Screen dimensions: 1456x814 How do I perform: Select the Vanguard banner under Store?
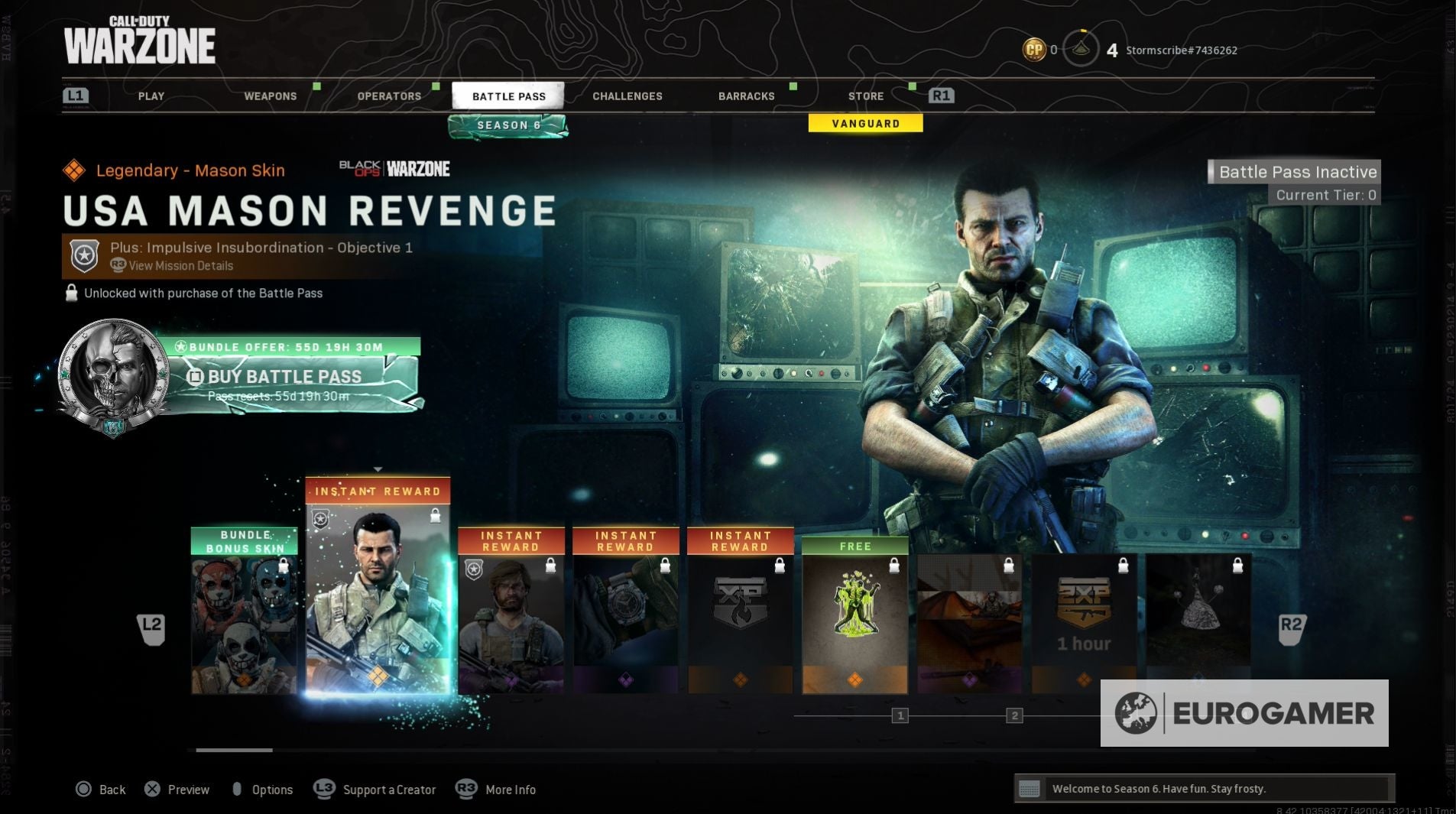point(865,123)
